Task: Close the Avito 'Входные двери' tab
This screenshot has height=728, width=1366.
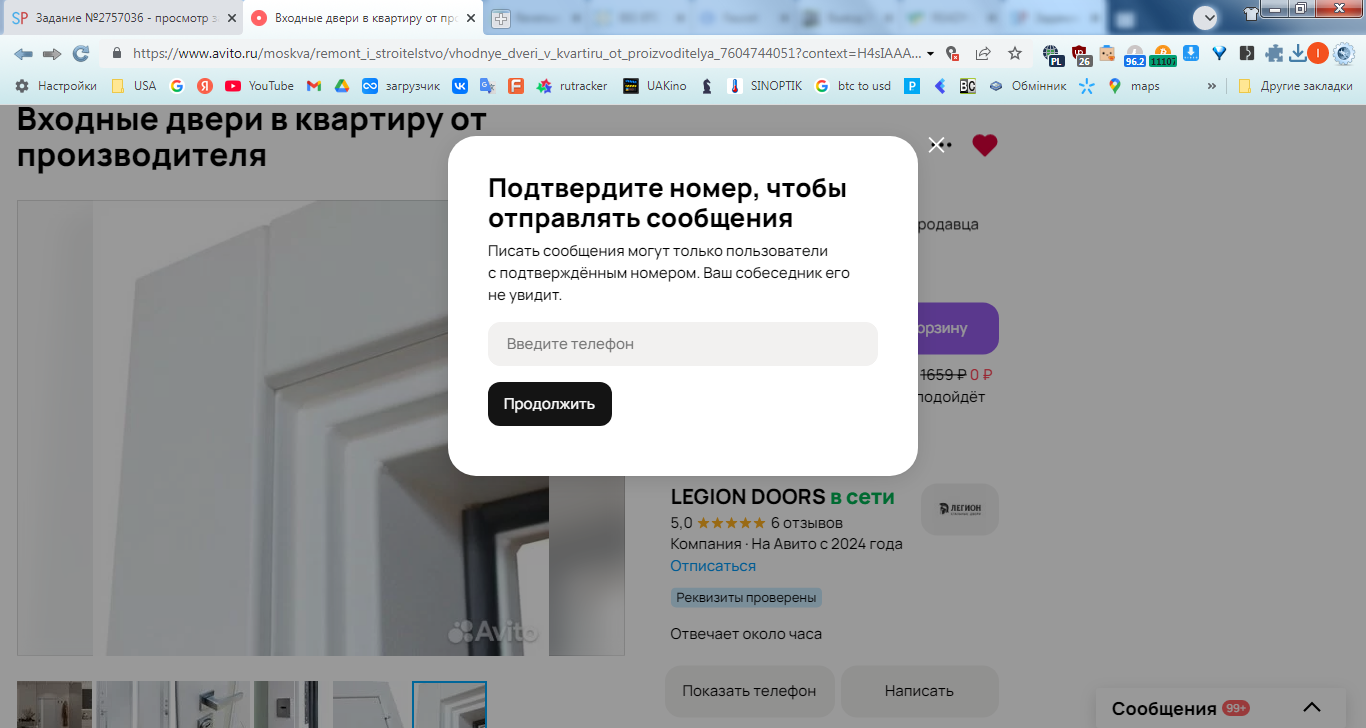Action: pyautogui.click(x=471, y=18)
